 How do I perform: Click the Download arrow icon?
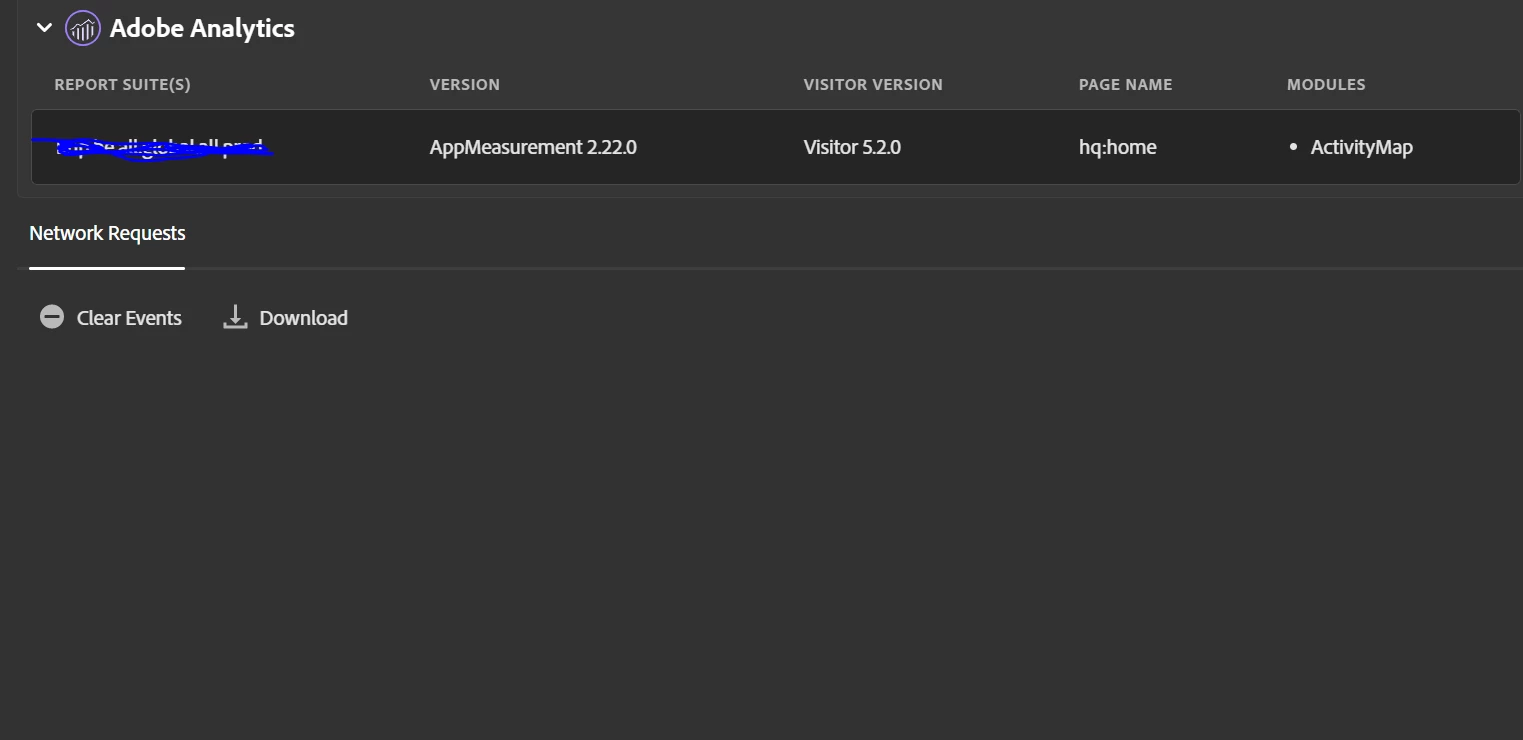click(x=235, y=317)
